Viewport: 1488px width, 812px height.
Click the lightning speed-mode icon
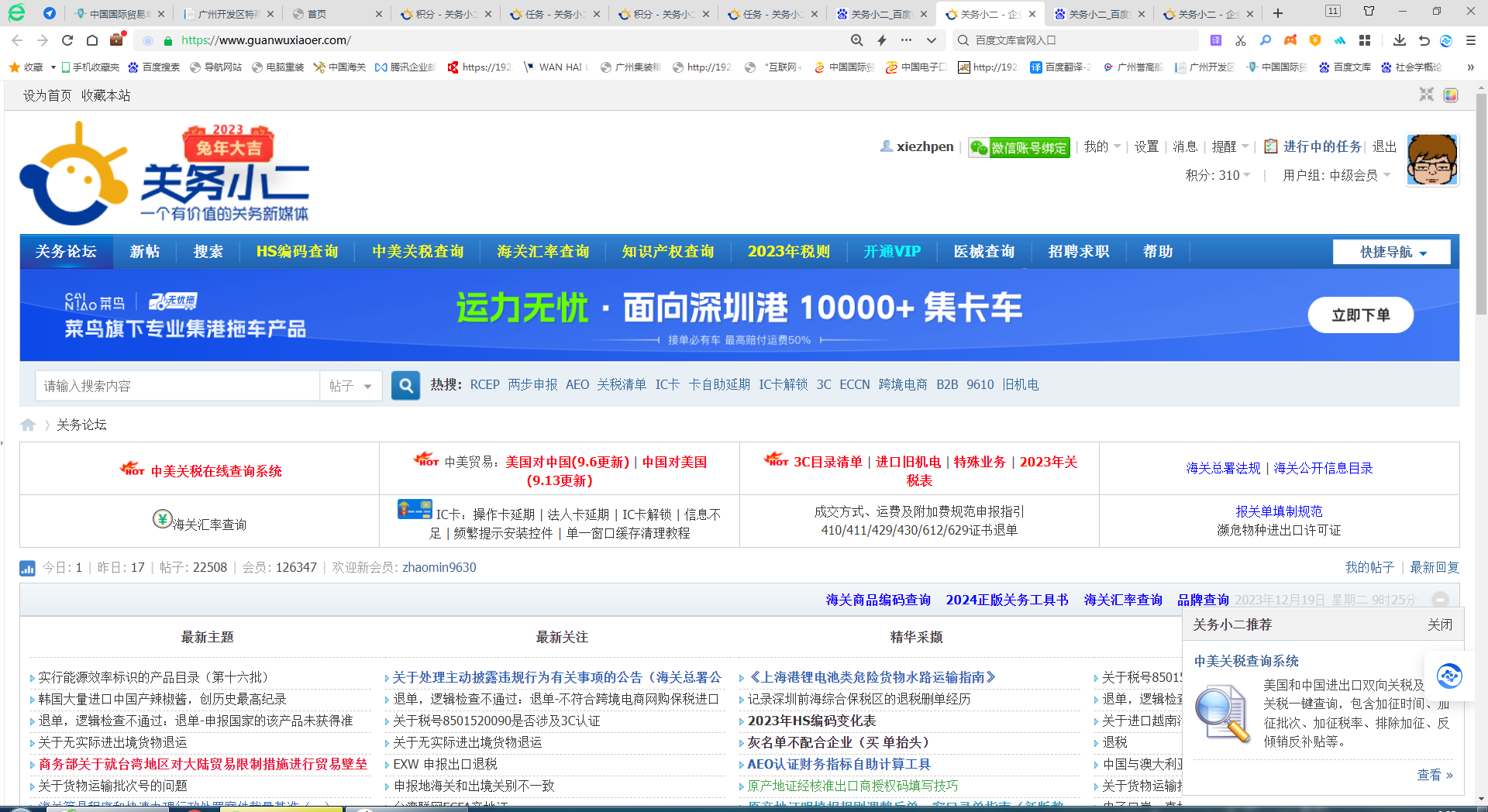pyautogui.click(x=882, y=40)
